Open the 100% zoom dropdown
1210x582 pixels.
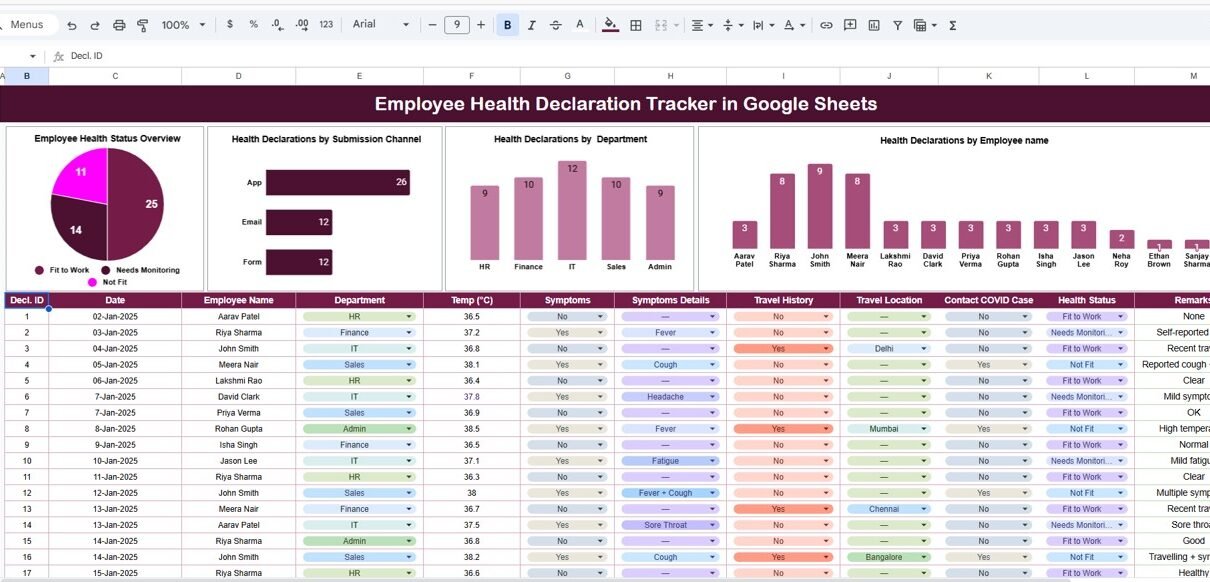(183, 25)
